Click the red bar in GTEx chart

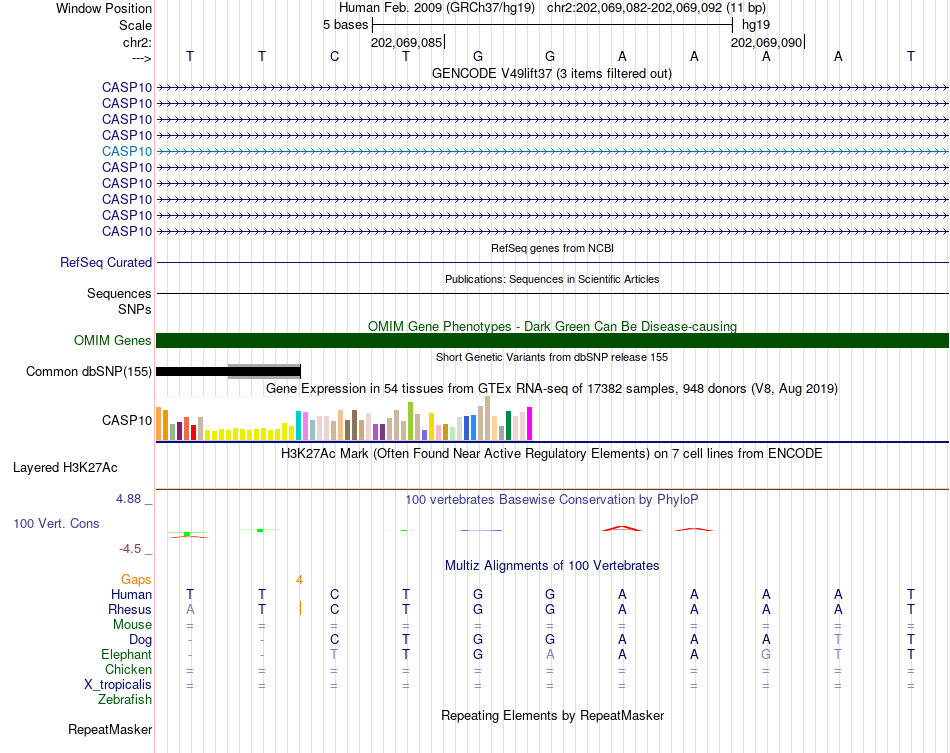coord(193,432)
